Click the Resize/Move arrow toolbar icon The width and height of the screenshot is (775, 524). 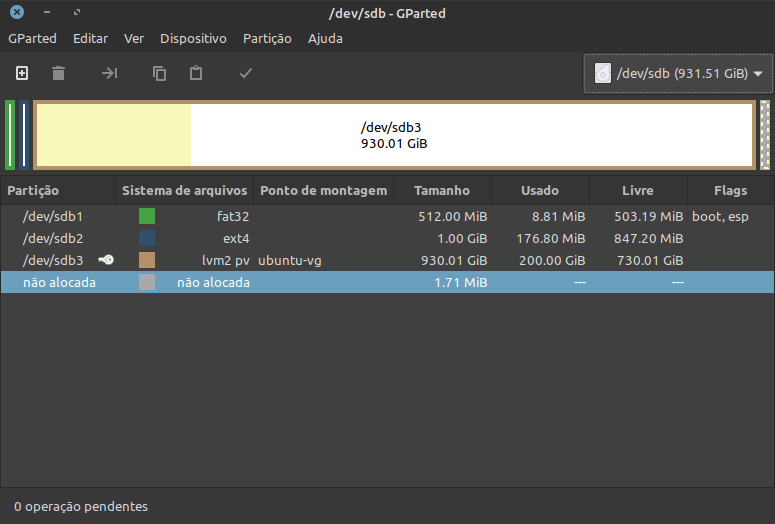pyautogui.click(x=109, y=73)
